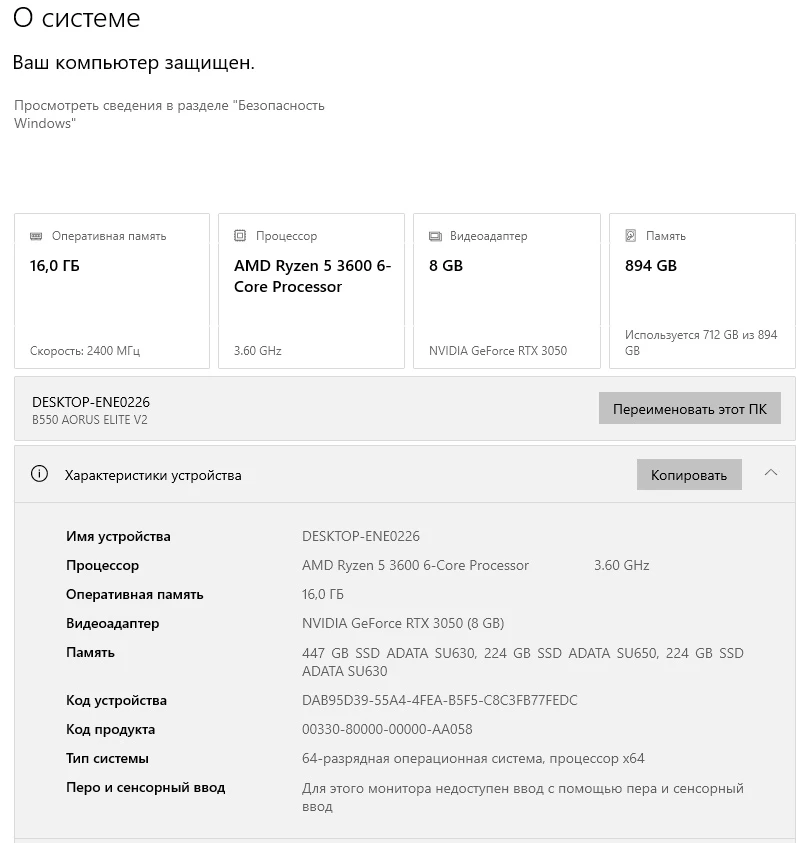Select the AMD Ryzen 5 3600 card
Viewport: 804px width, 843px height.
pos(311,290)
